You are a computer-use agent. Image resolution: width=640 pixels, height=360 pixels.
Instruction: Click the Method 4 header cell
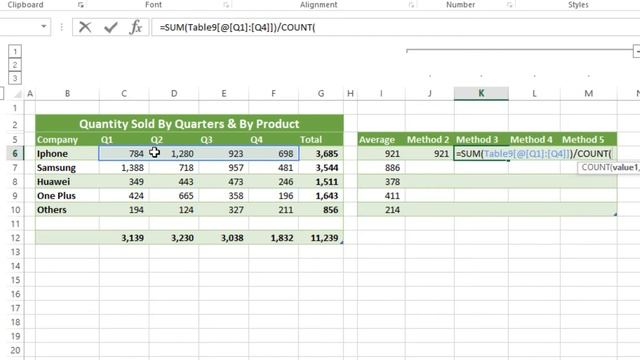click(534, 140)
